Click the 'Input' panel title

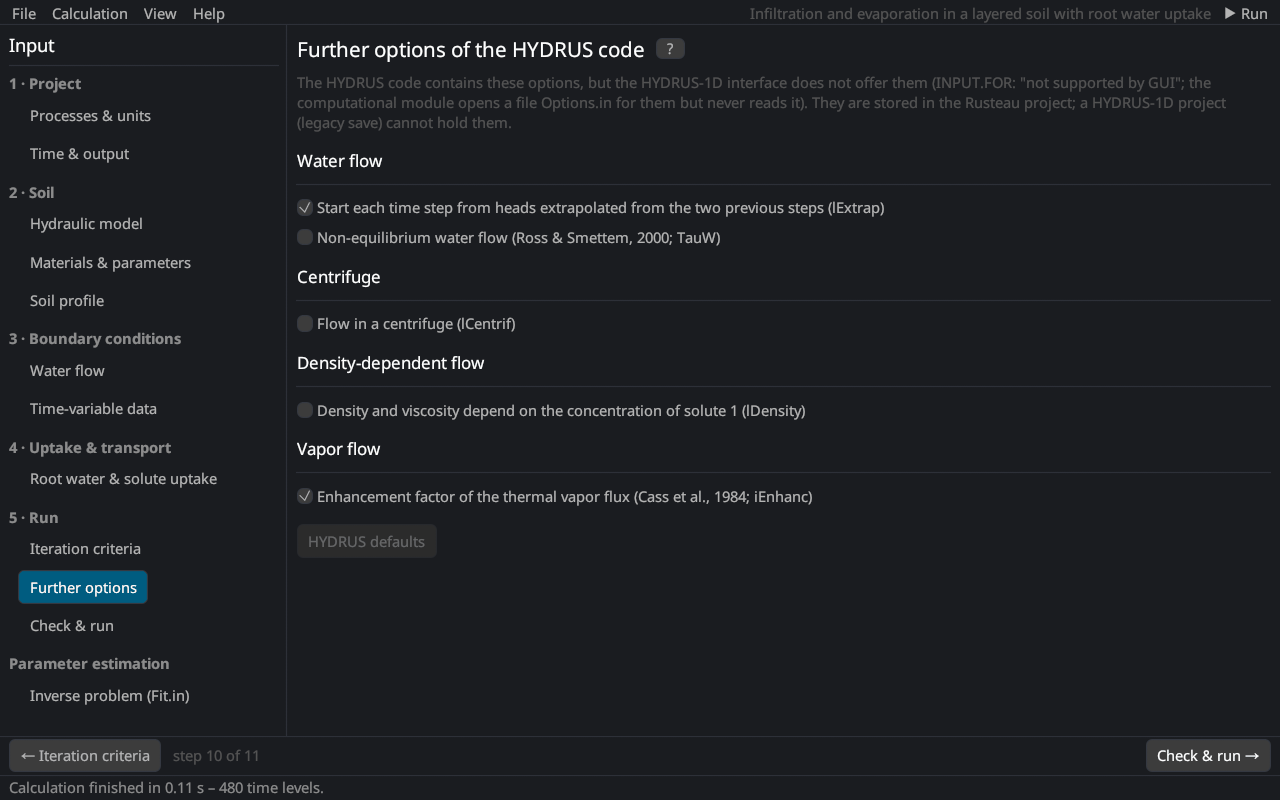pos(32,46)
